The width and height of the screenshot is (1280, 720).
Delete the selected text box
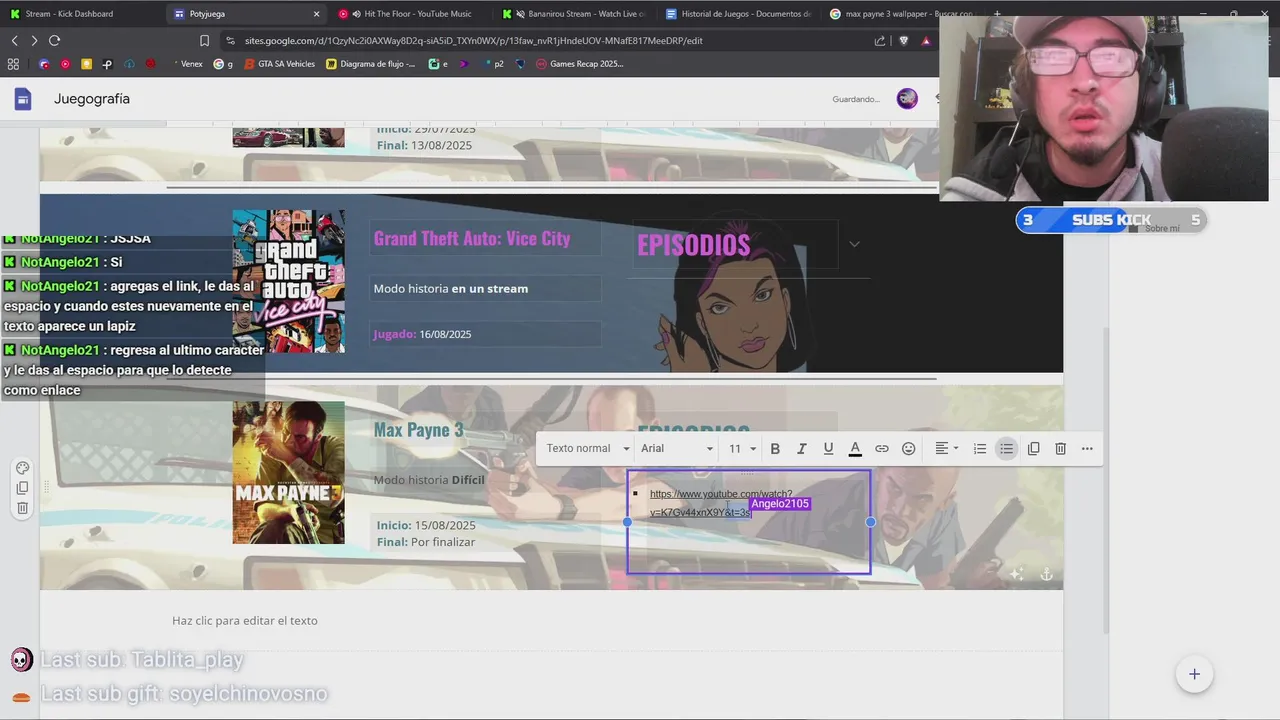click(1061, 449)
